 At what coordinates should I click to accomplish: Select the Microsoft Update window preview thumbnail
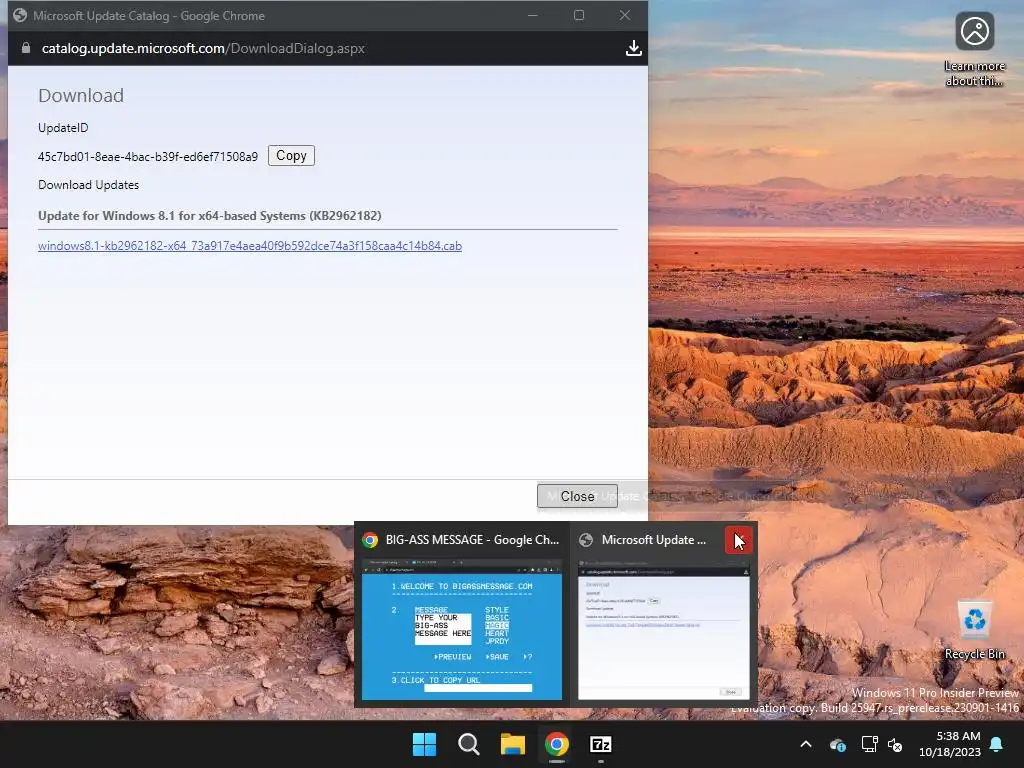pos(664,630)
